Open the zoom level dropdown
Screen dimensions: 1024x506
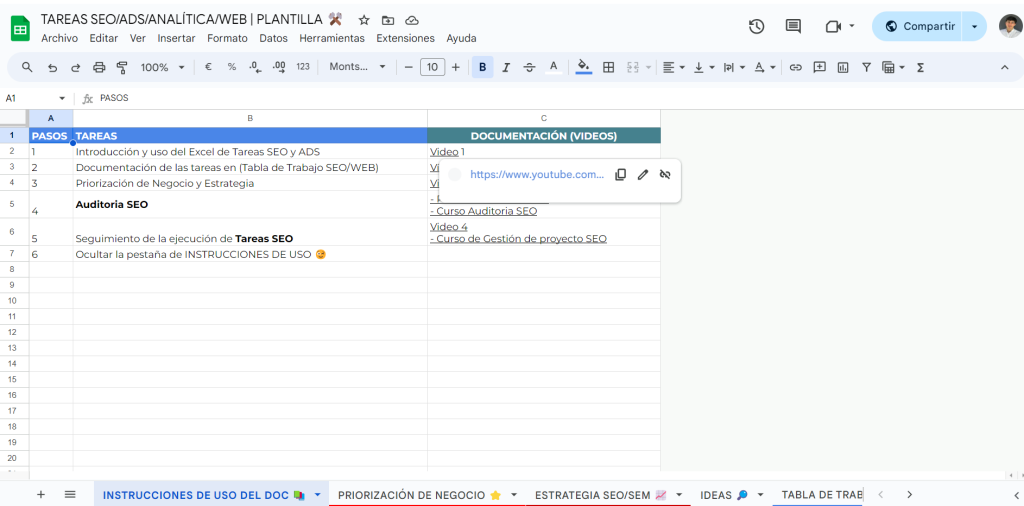[163, 67]
